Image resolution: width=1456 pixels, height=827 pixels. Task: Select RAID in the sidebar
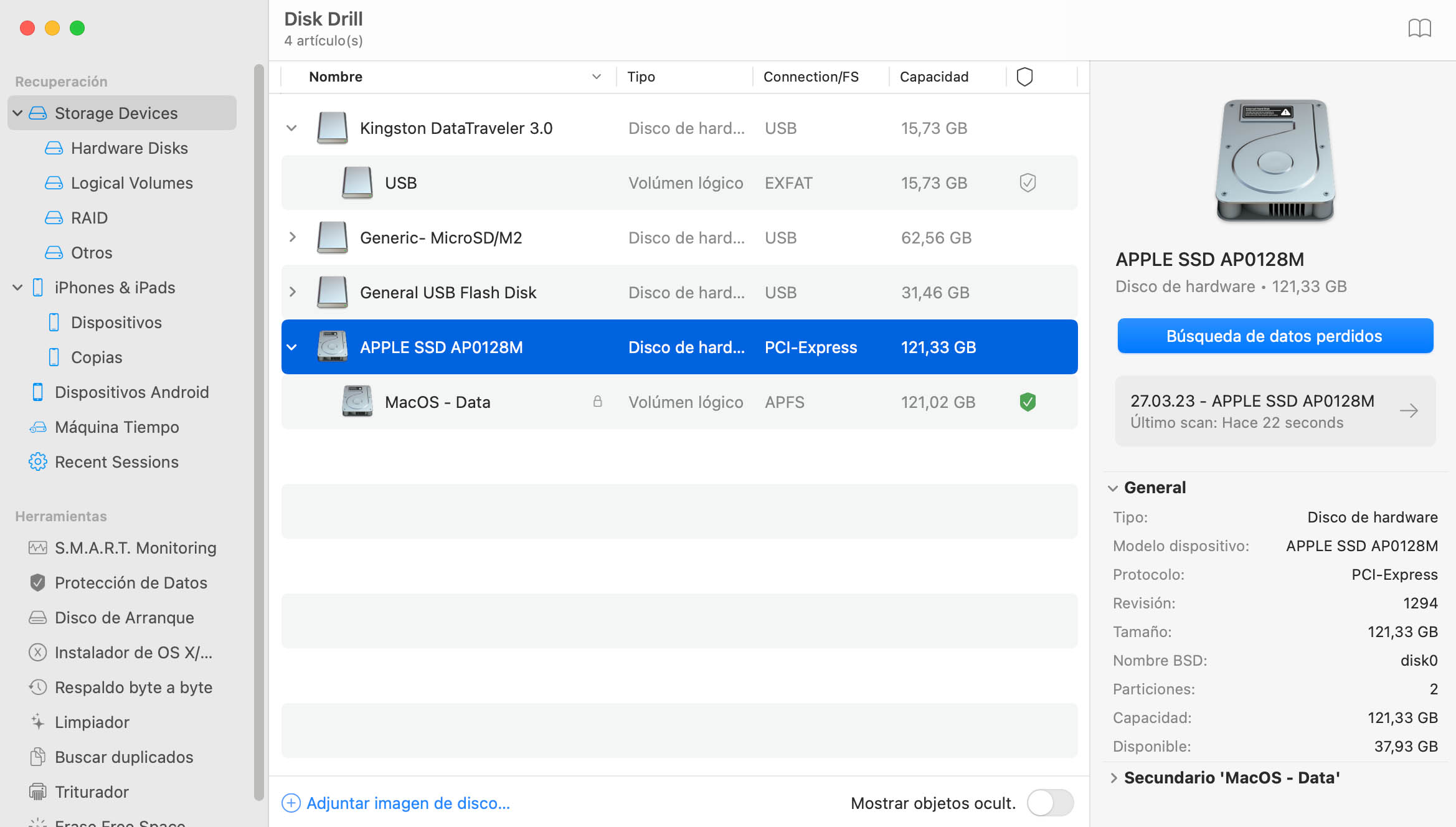coord(89,217)
